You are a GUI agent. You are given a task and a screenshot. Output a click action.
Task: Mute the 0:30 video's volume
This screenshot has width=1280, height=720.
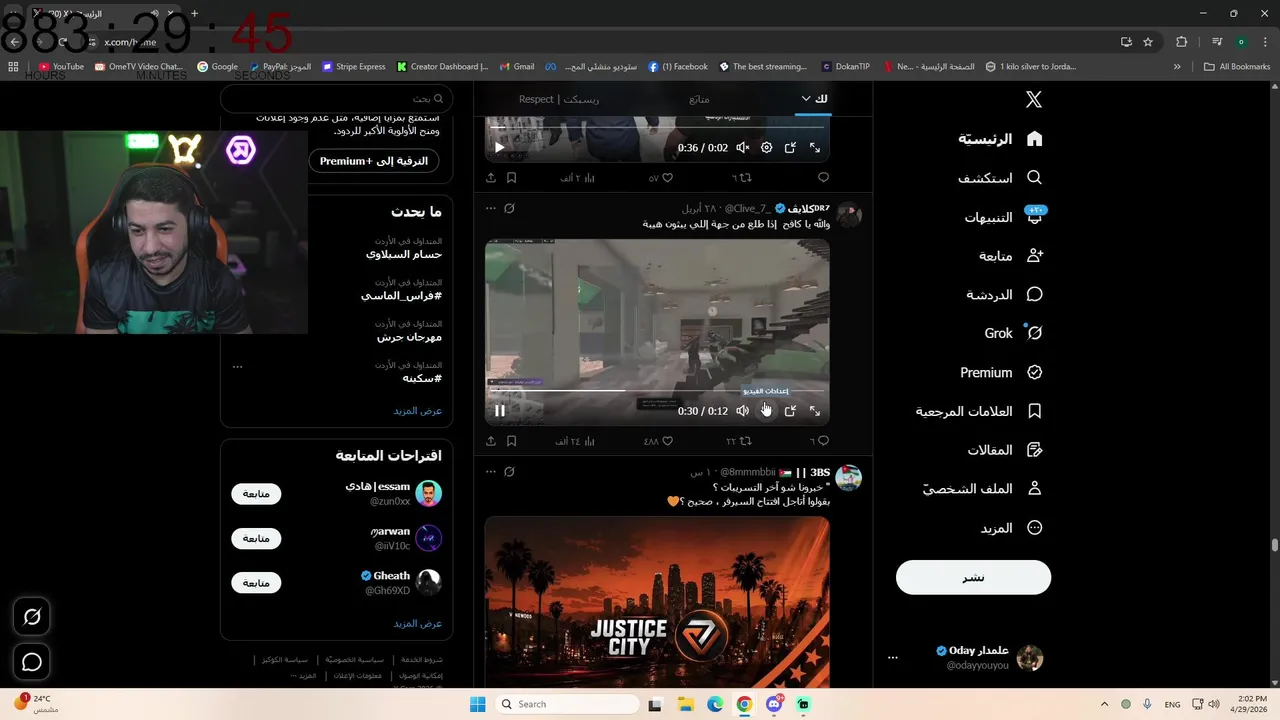(742, 411)
